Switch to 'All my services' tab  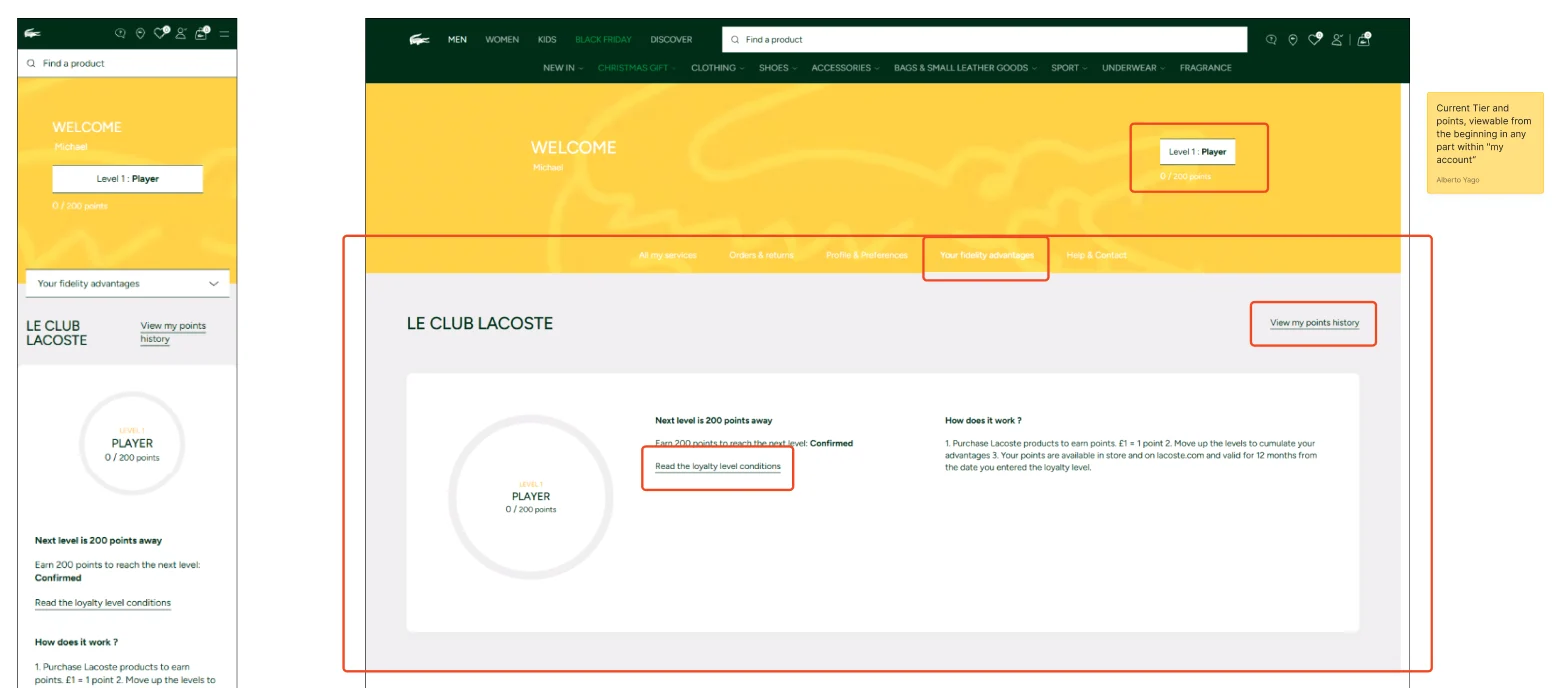pyautogui.click(x=667, y=255)
